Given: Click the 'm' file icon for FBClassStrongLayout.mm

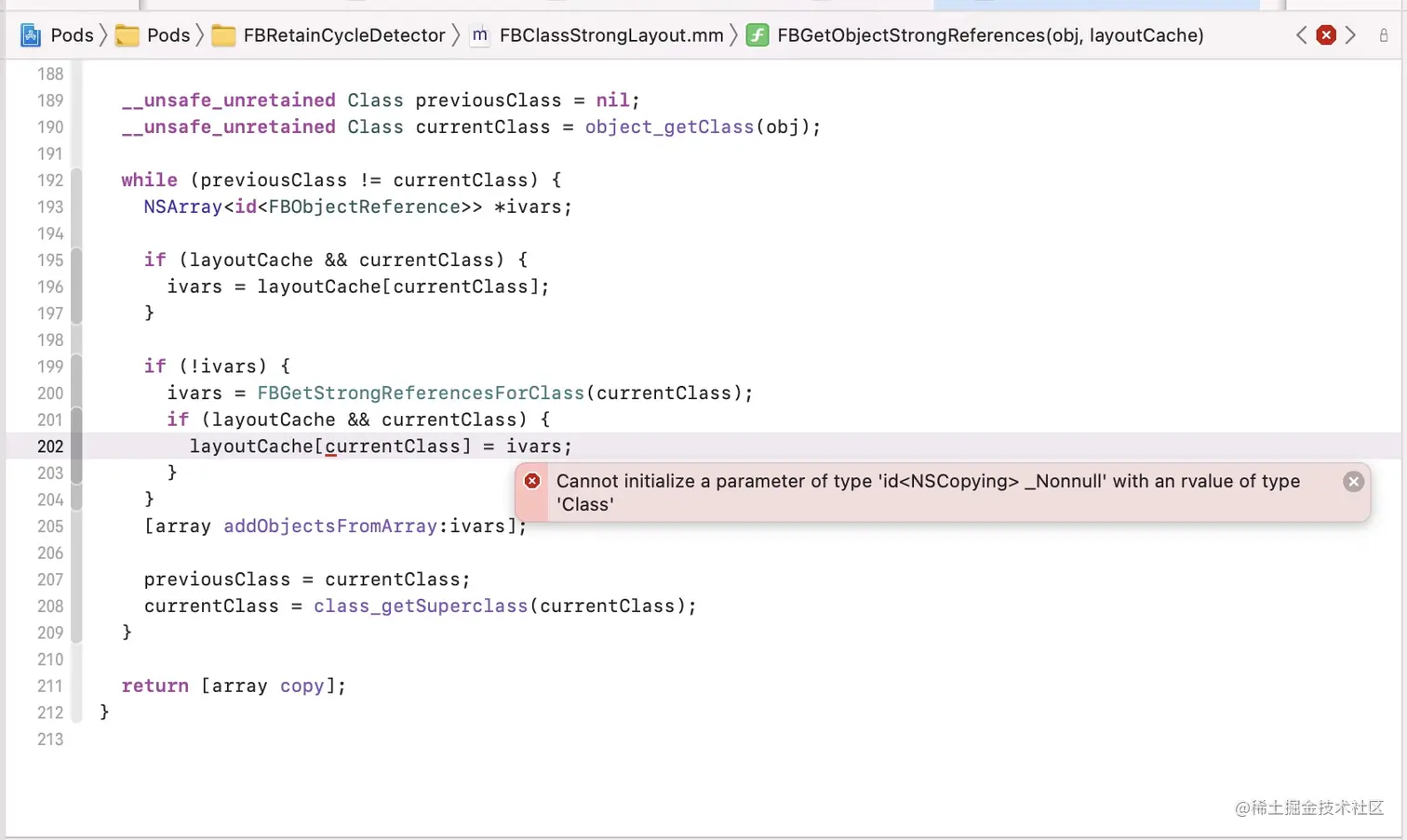Looking at the screenshot, I should (x=479, y=34).
